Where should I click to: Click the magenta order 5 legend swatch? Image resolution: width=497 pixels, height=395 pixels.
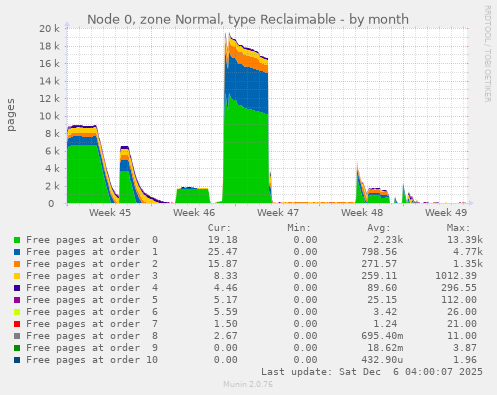click(x=17, y=300)
